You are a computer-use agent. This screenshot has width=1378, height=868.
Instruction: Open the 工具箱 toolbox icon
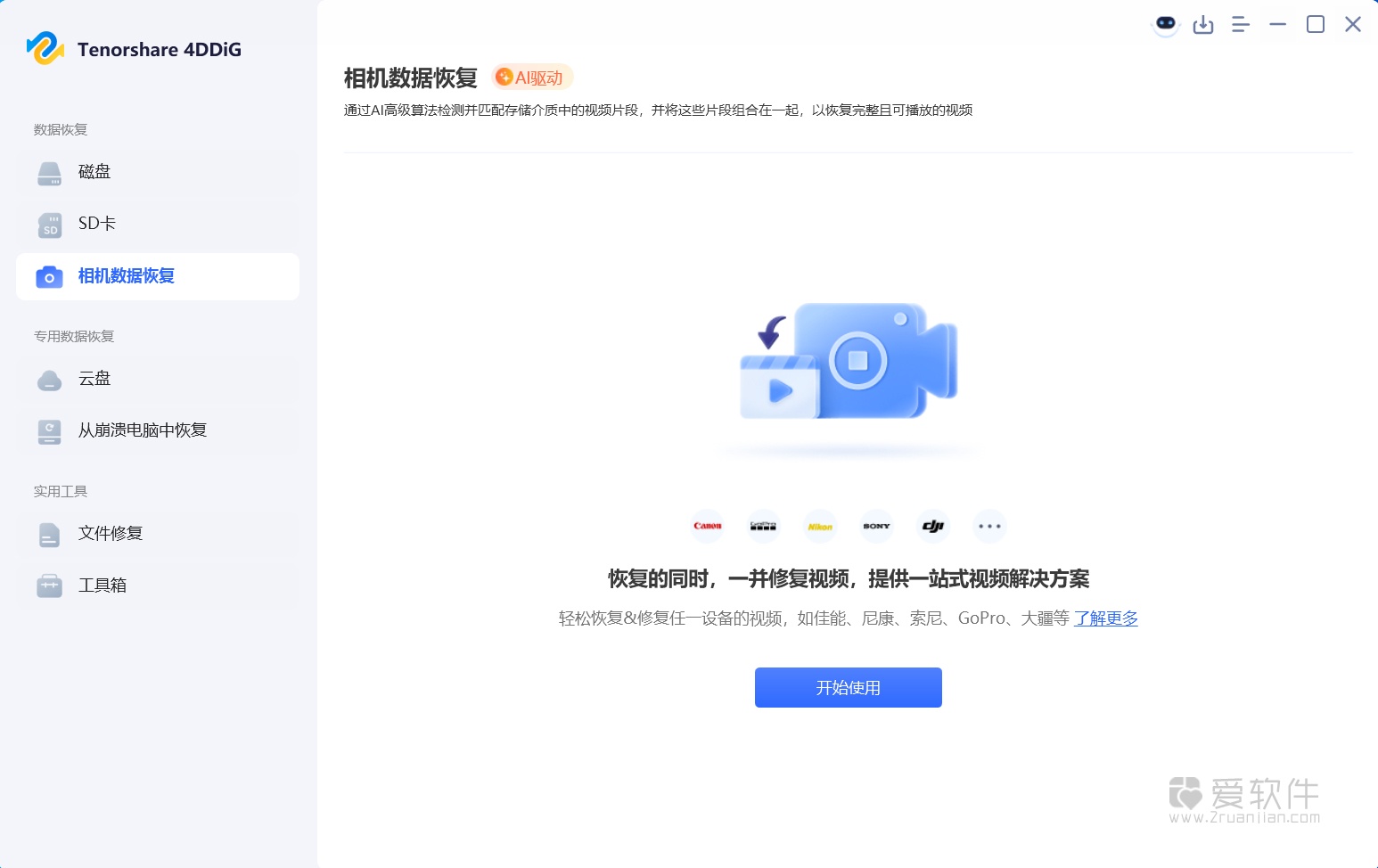[x=48, y=585]
